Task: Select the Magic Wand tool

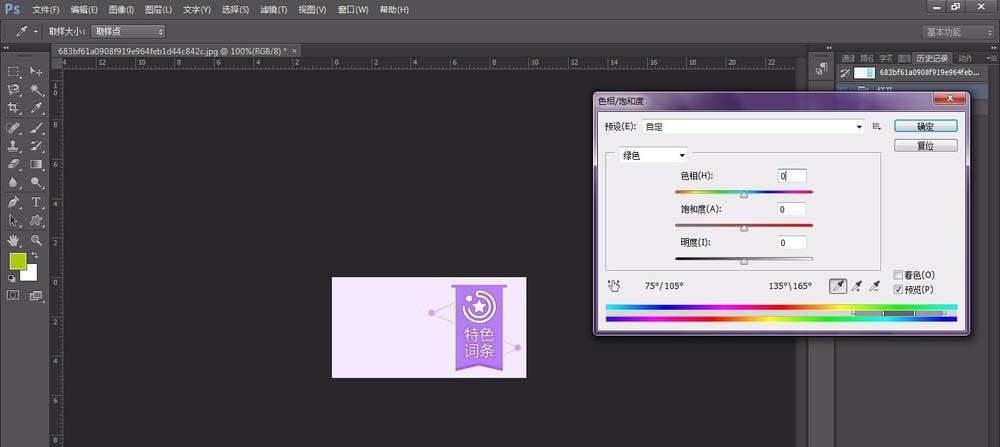Action: [37, 89]
